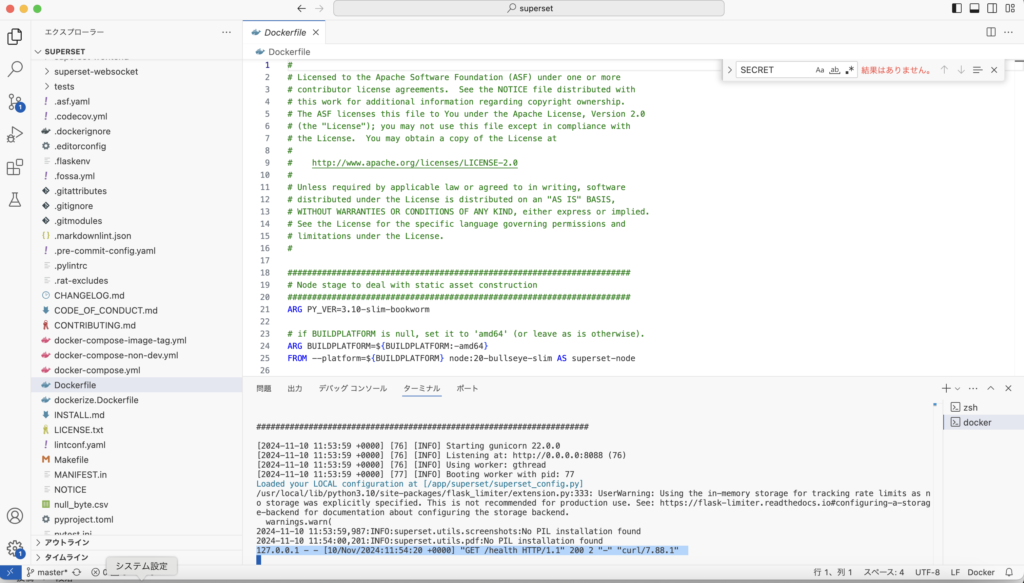Go back with the navigation arrow
Screen dimensions: 1024x583
coord(301,8)
